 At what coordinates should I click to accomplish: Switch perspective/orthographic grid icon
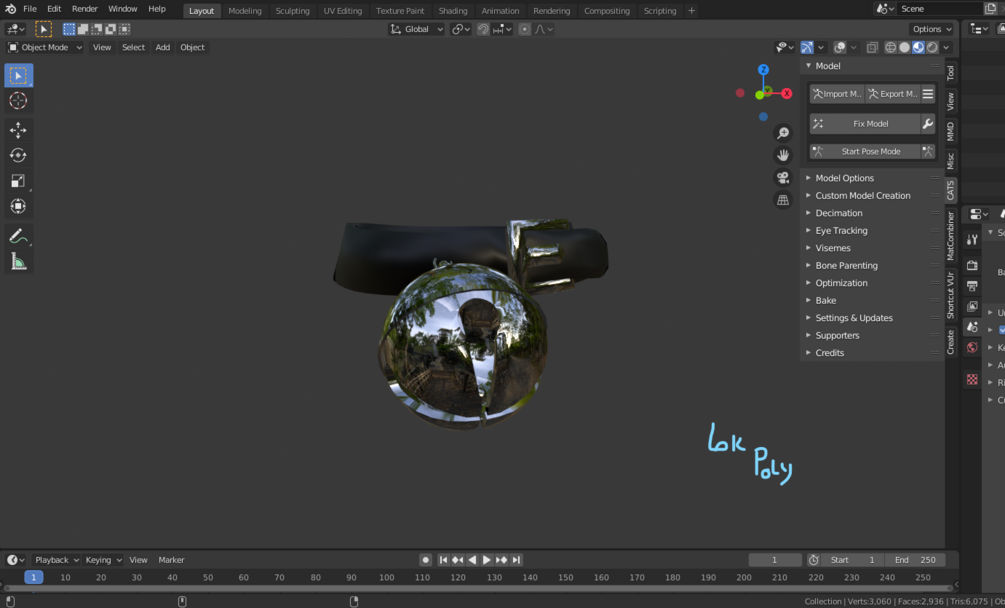pyautogui.click(x=783, y=200)
